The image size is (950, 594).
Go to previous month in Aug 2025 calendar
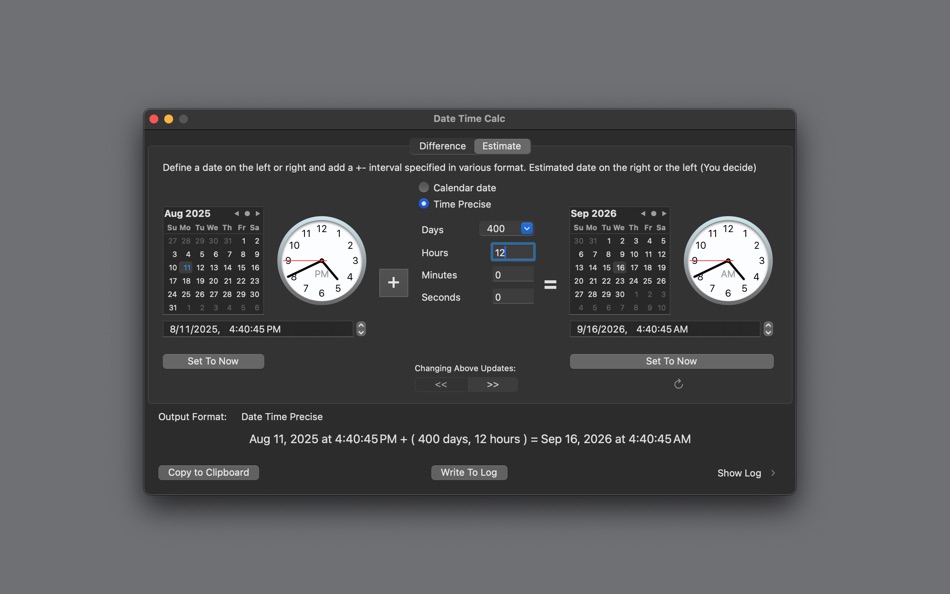[x=236, y=213]
